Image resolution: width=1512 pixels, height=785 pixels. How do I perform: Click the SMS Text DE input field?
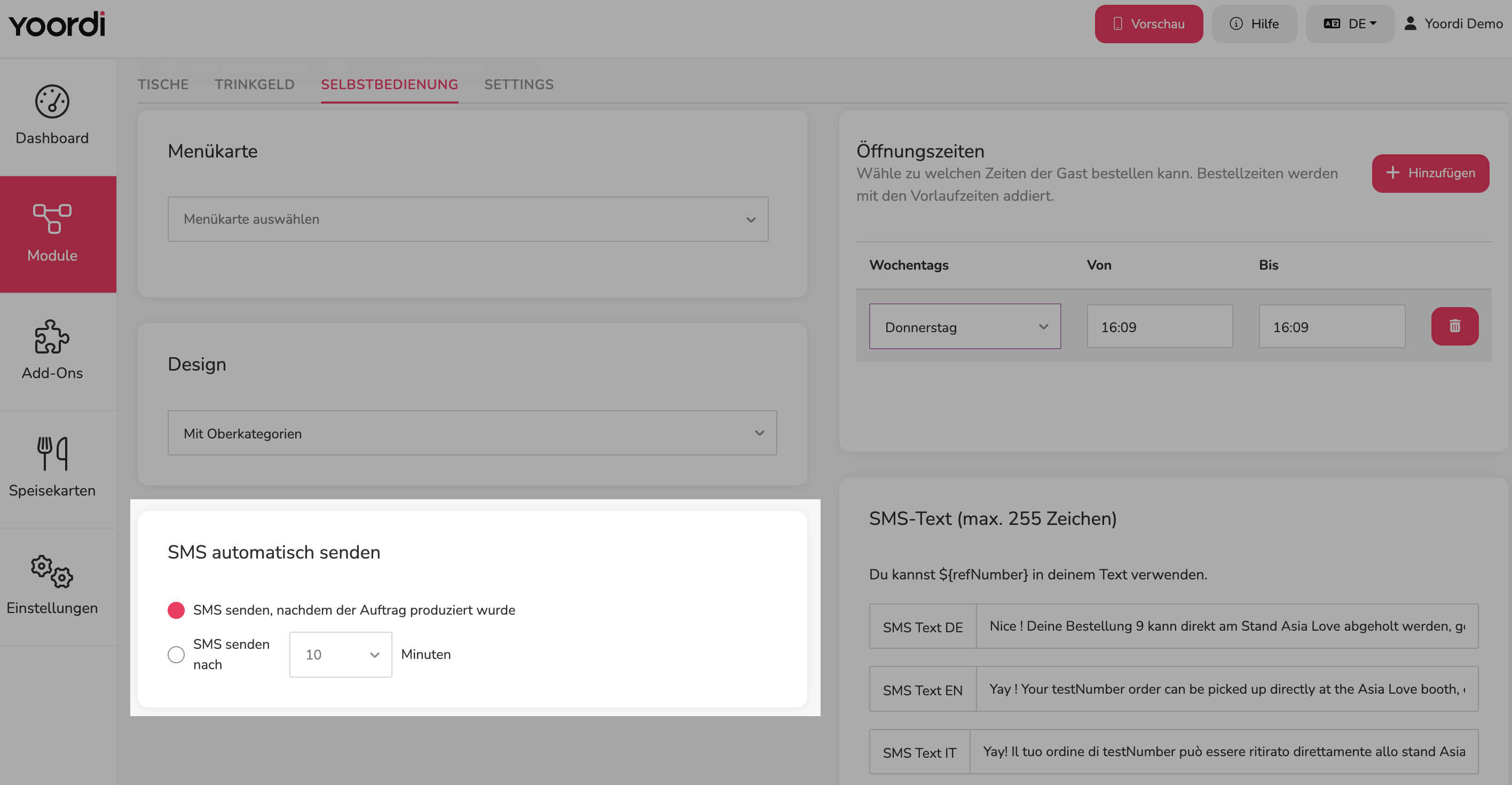click(1227, 626)
